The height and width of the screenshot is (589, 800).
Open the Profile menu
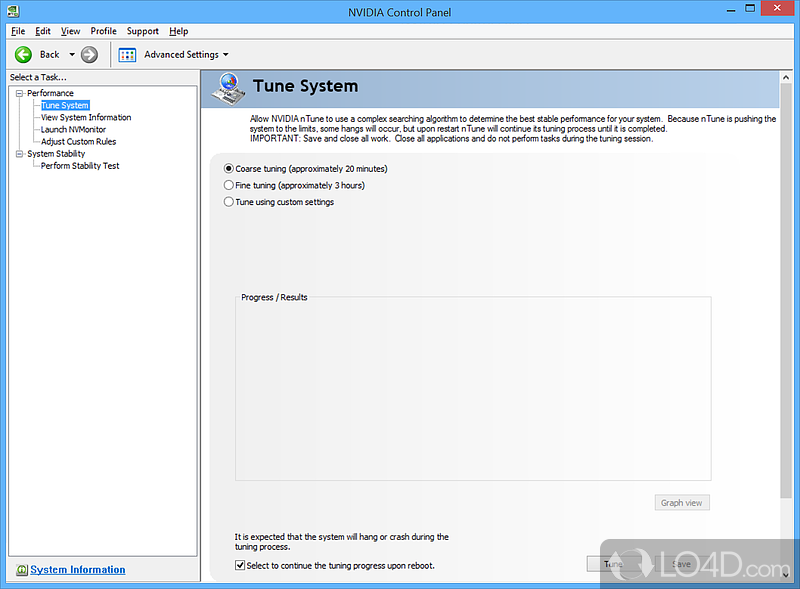coord(104,31)
